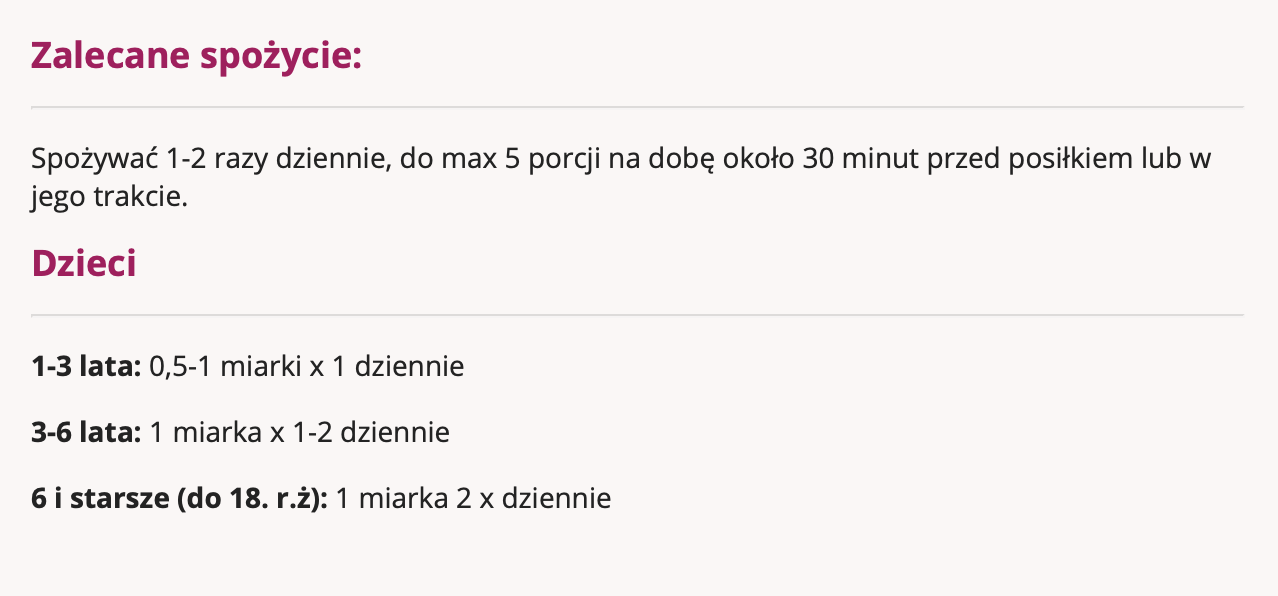Click the 'jego trakcie.' line
Viewport: 1278px width, 596px height.
click(x=109, y=196)
